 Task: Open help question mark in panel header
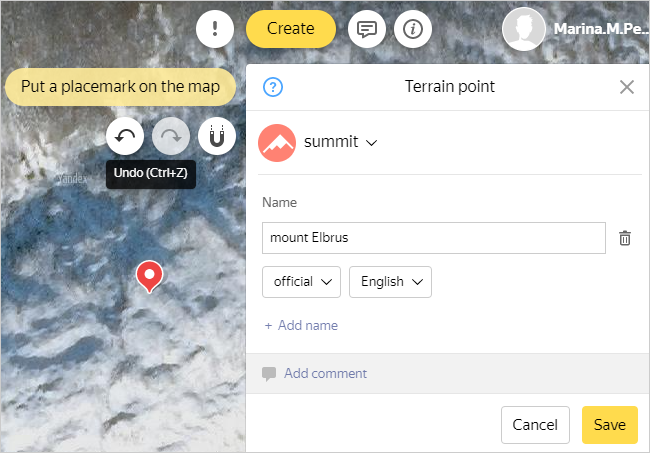[273, 87]
